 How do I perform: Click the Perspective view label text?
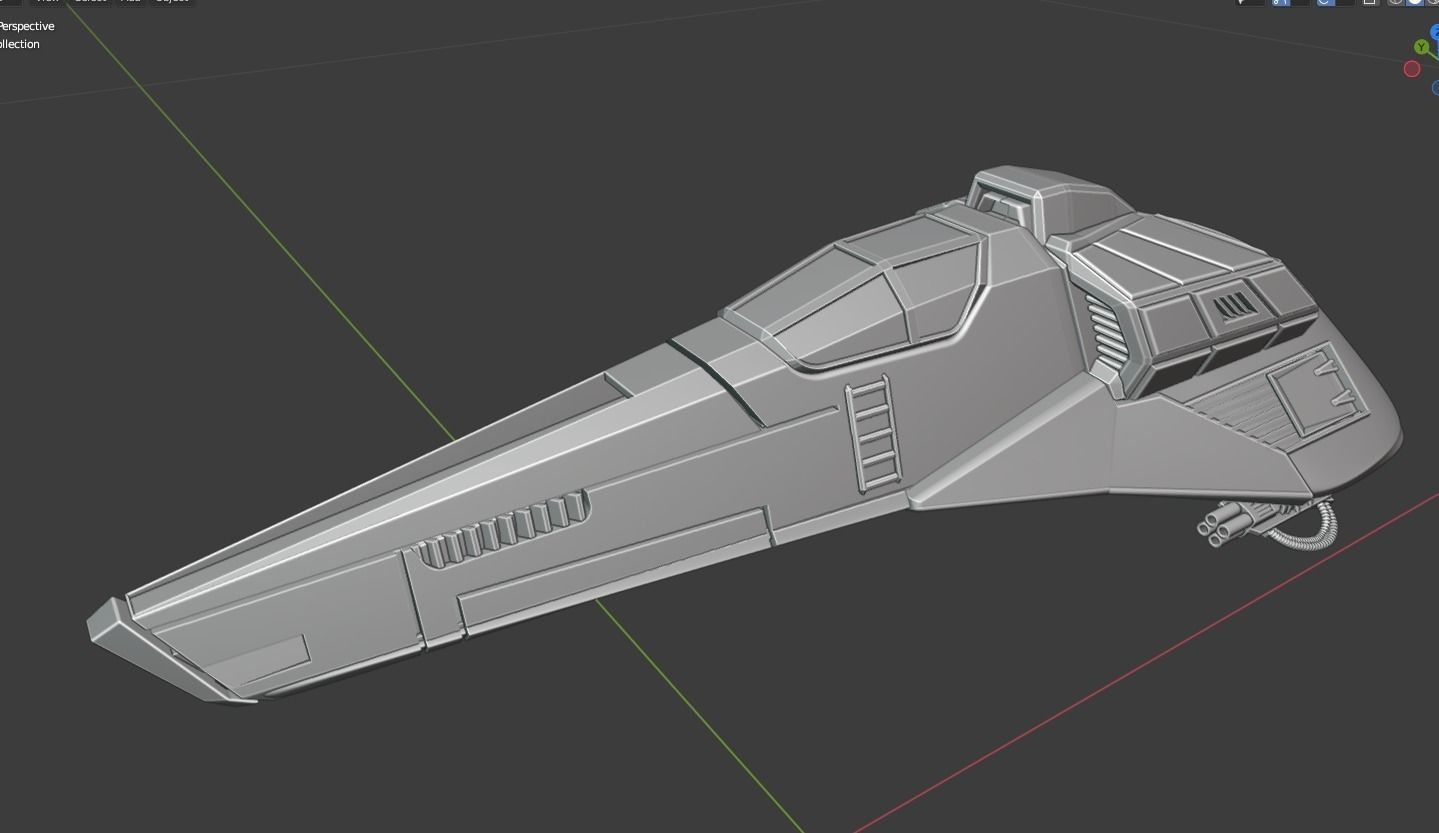27,26
